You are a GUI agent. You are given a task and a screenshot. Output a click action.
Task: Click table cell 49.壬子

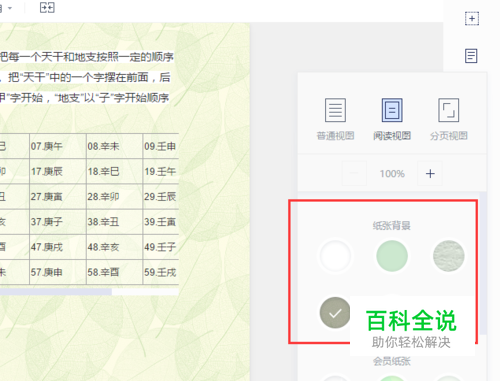point(161,247)
